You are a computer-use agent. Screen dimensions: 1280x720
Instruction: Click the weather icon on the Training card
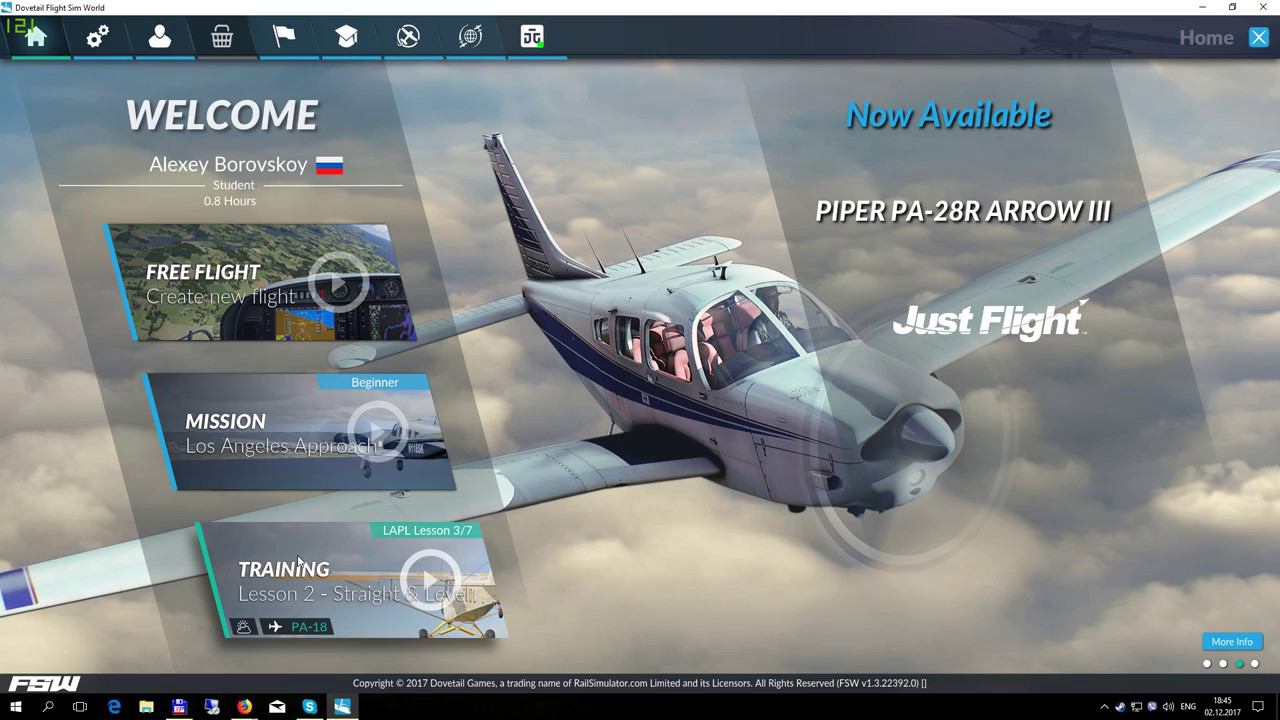pos(243,627)
